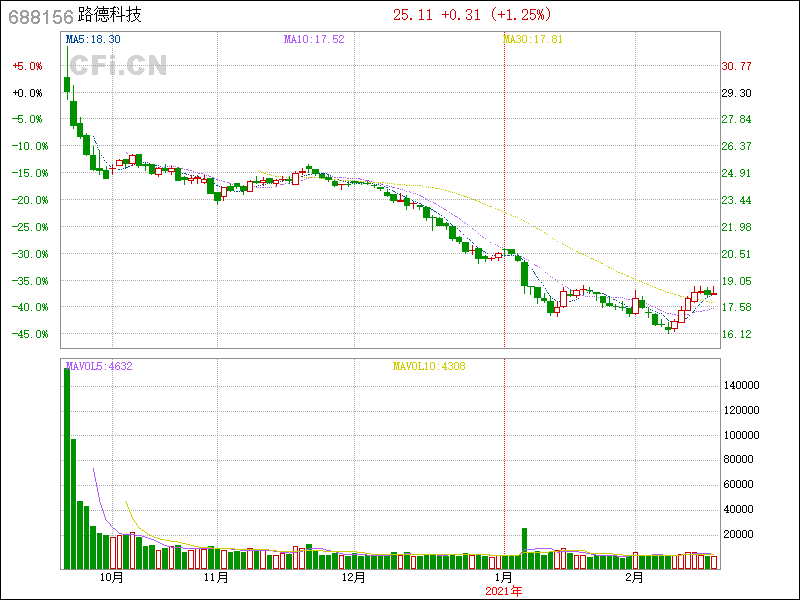Select the MA30:17.81 indicator label
The height and width of the screenshot is (600, 800).
click(533, 39)
